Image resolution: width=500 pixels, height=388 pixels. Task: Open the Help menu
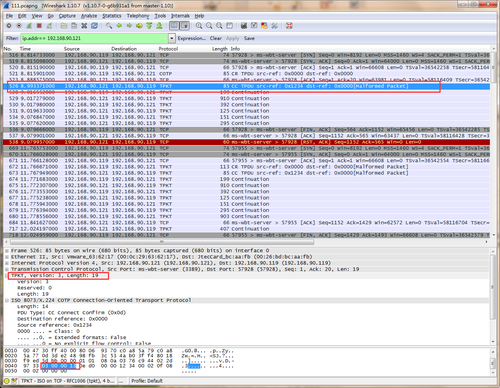(199, 16)
